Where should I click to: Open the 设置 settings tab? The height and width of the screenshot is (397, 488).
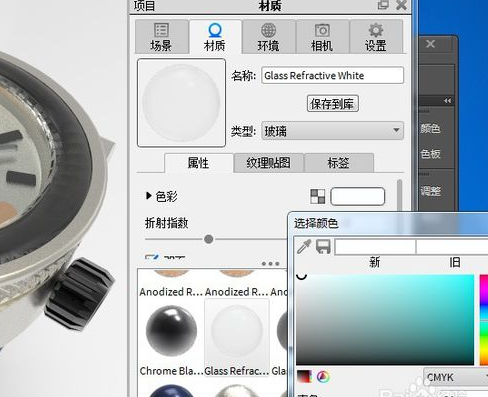pyautogui.click(x=376, y=37)
